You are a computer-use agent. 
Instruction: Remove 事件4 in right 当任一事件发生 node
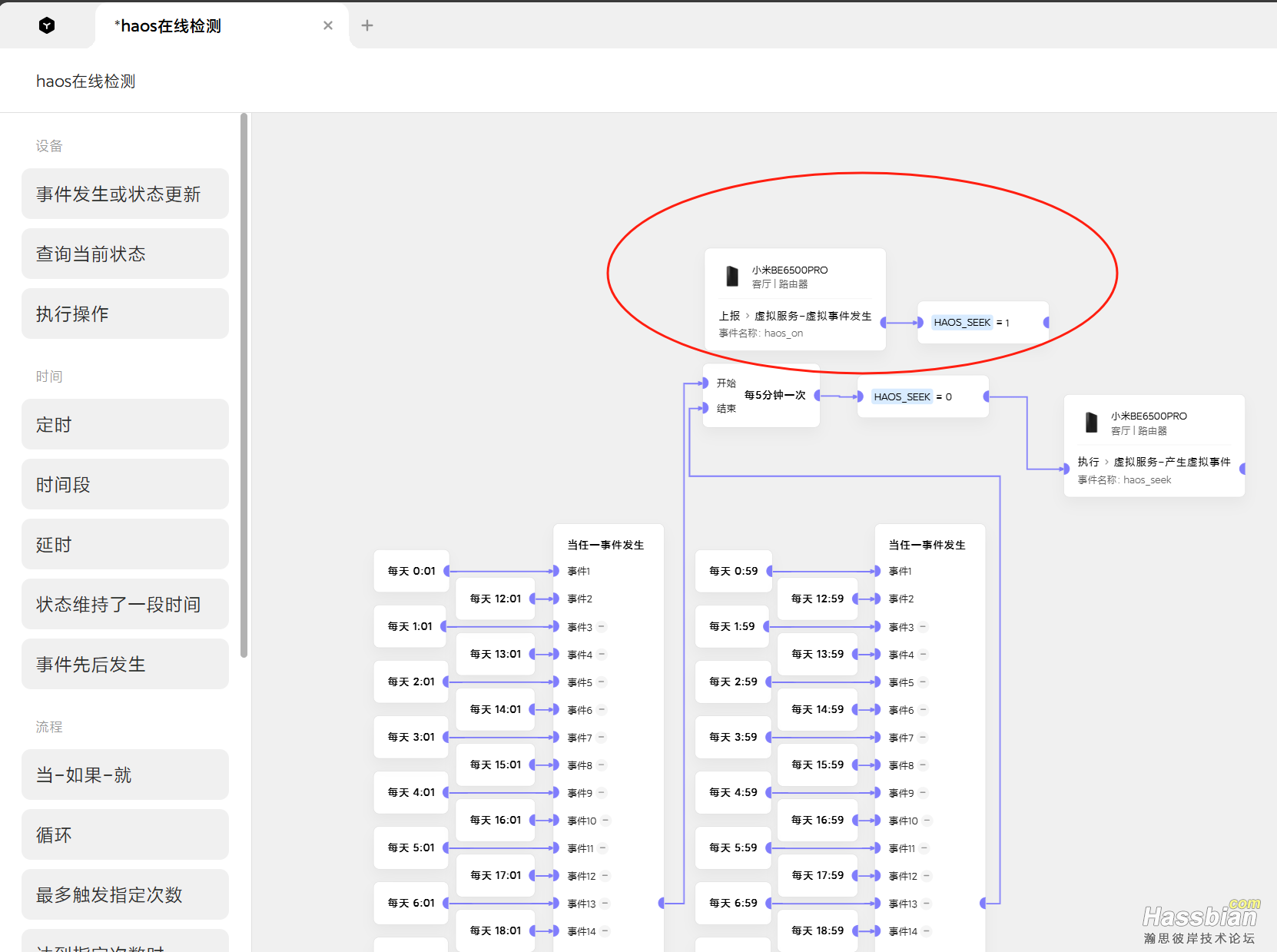[923, 655]
